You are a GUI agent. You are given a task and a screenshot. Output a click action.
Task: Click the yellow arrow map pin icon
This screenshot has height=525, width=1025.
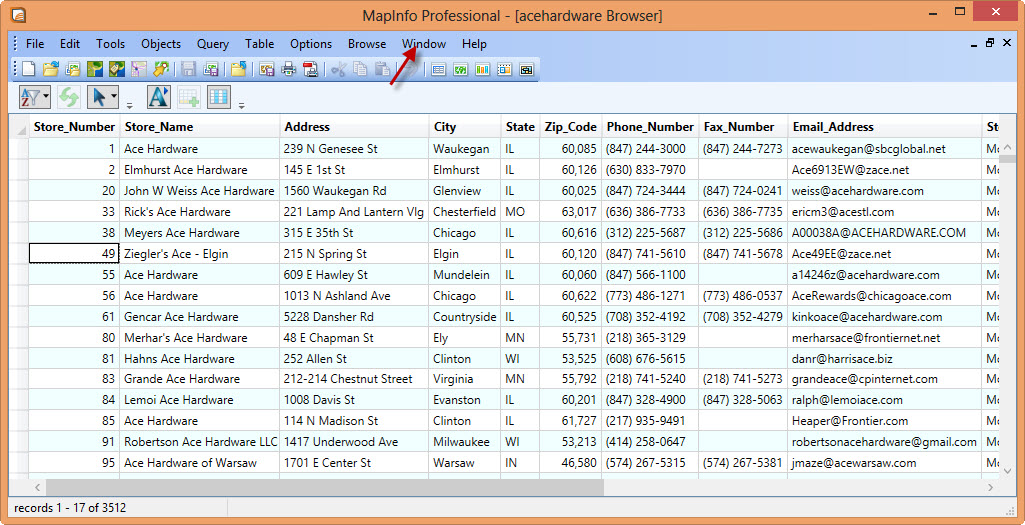(x=161, y=69)
